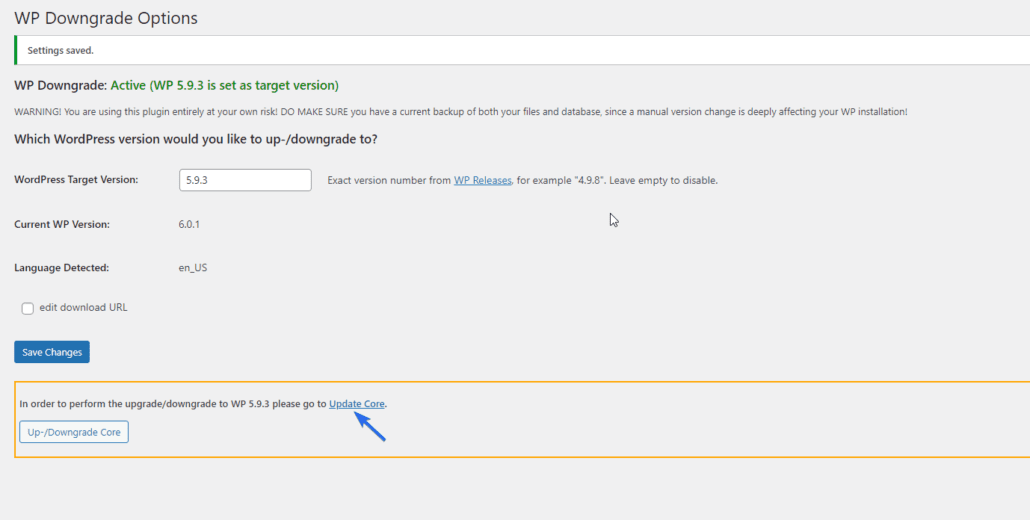This screenshot has height=520, width=1030.
Task: Click the edit download URL label
Action: click(x=83, y=307)
